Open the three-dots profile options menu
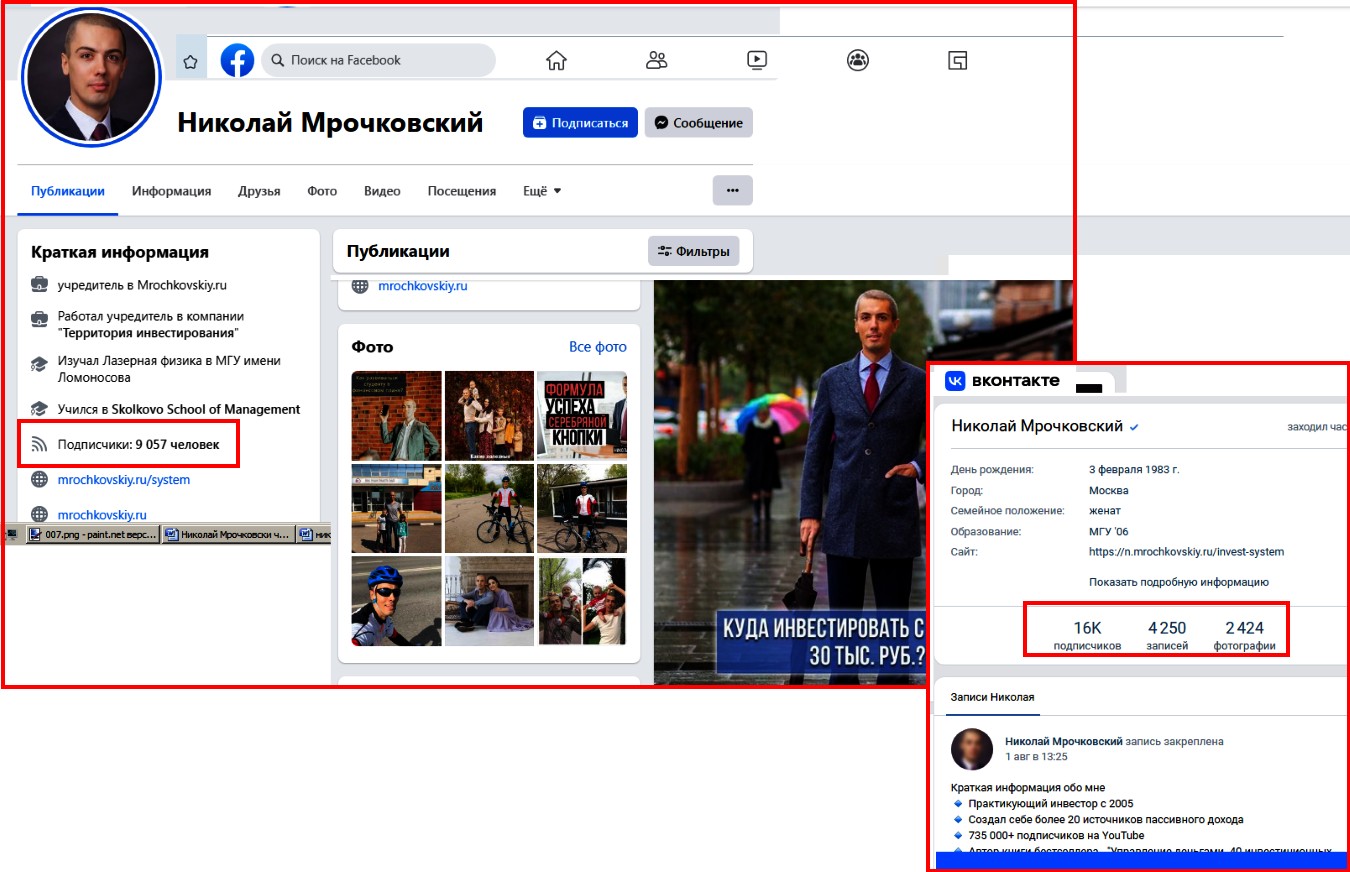The width and height of the screenshot is (1350, 872). point(732,190)
